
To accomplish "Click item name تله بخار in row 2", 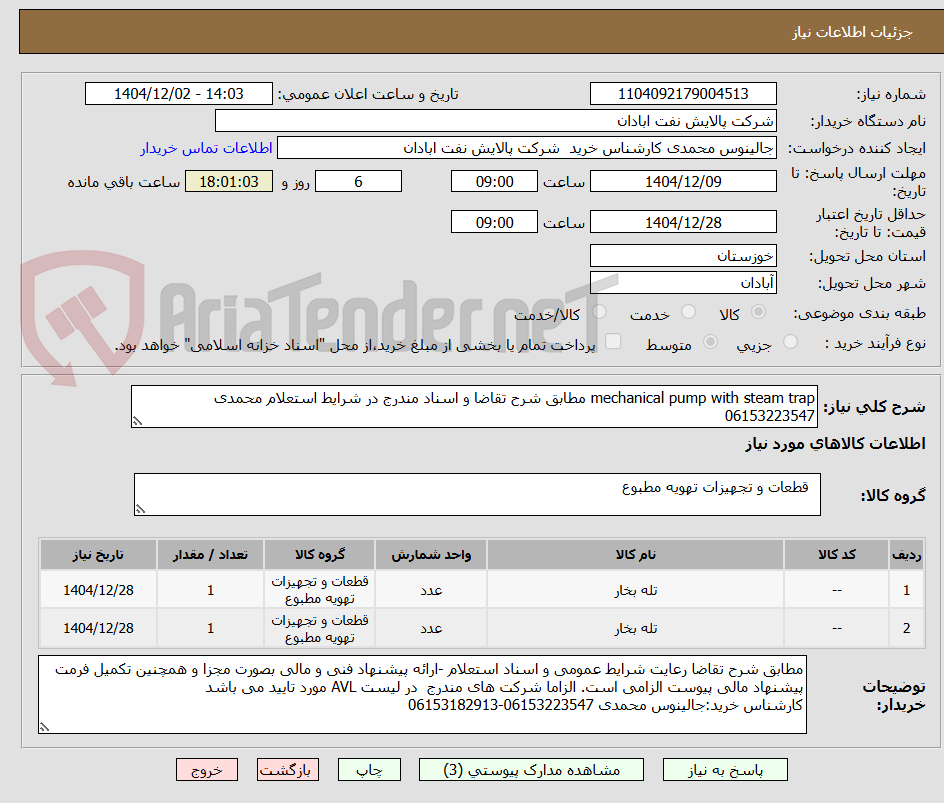I will (636, 628).
